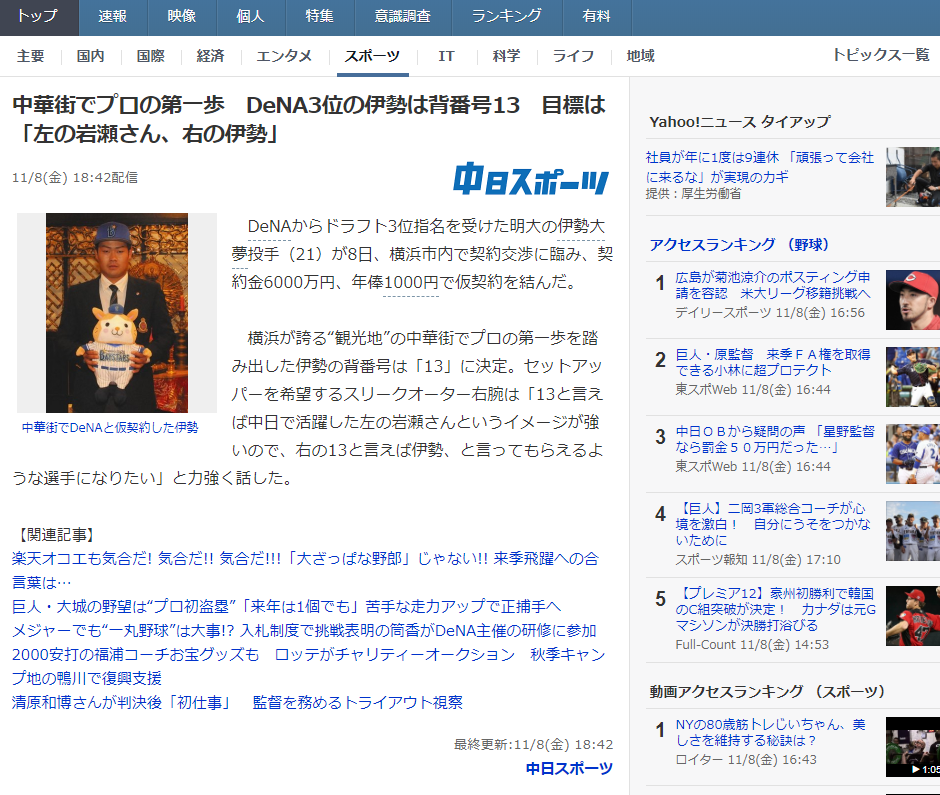The height and width of the screenshot is (795, 940).
Task: Open thumbnail for 巨人・原監督 article
Action: [x=913, y=377]
